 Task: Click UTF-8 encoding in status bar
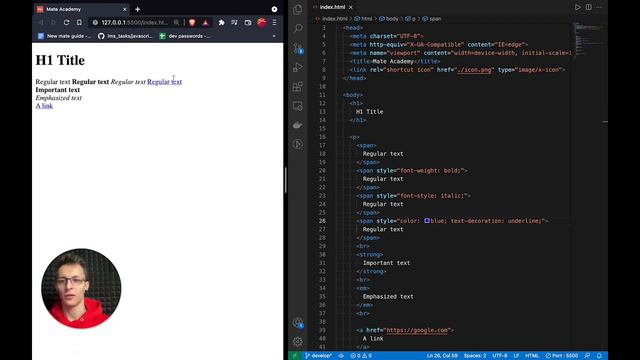tap(500, 356)
